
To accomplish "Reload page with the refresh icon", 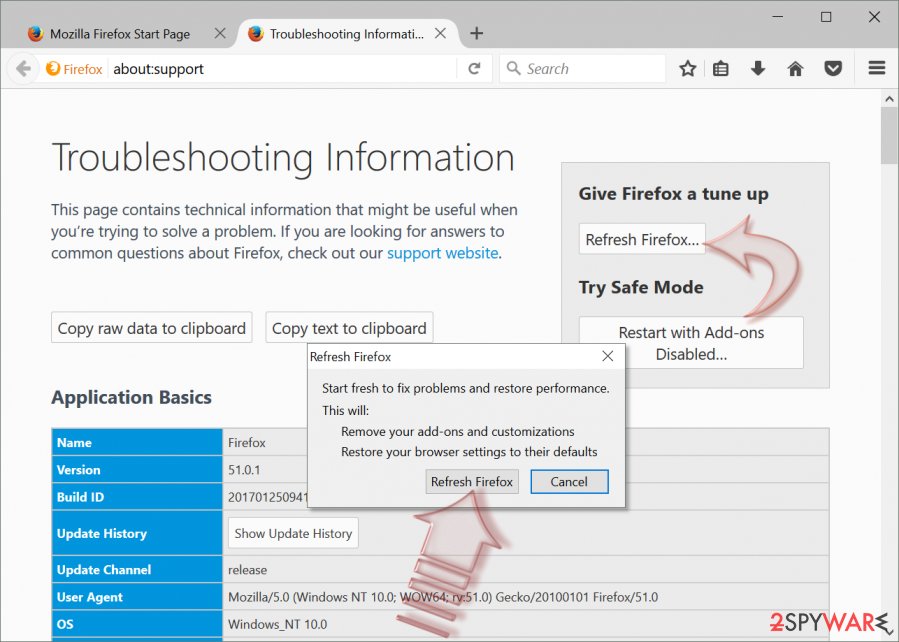I will tap(474, 69).
